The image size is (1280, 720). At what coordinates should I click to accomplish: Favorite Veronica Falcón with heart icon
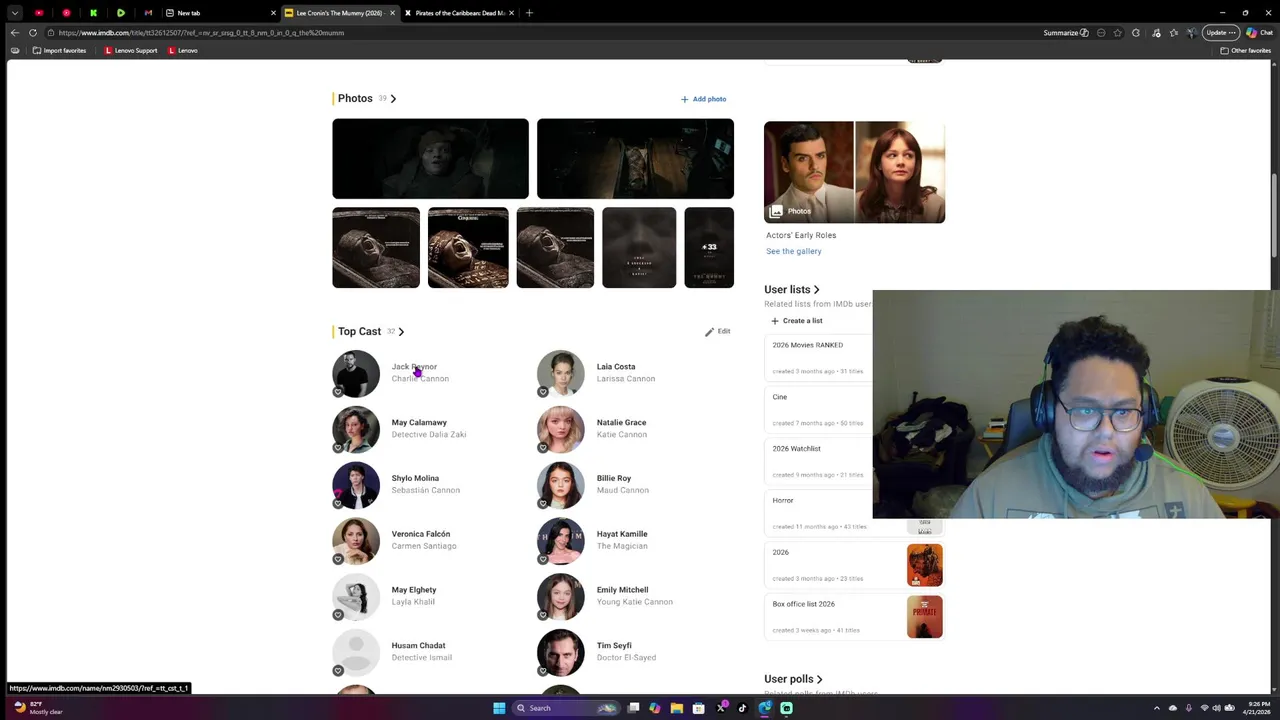coord(338,559)
